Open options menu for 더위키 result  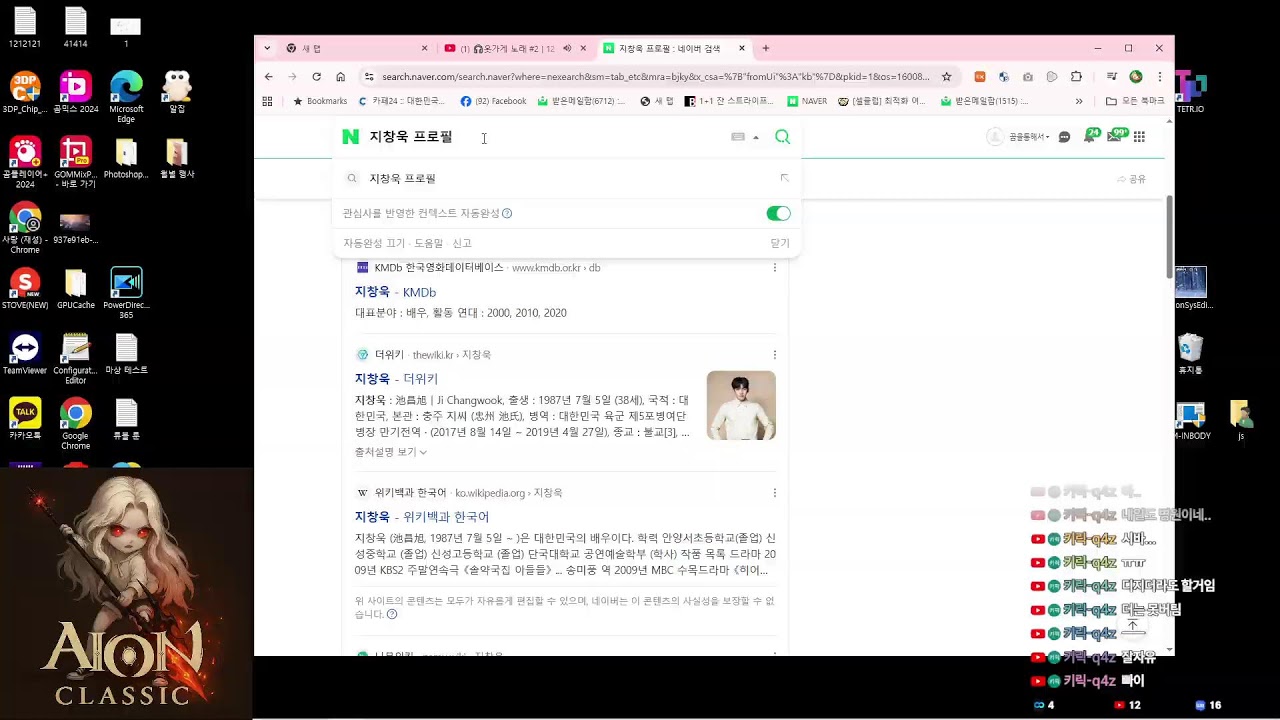point(774,355)
